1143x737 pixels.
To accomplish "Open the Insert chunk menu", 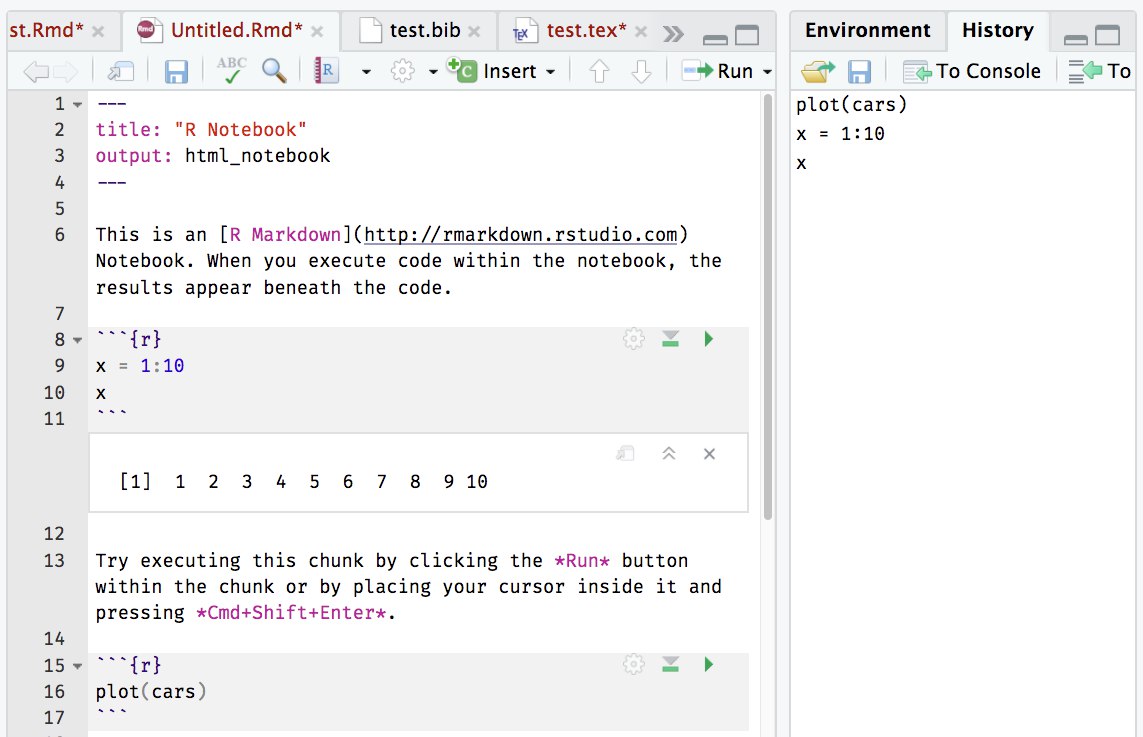I will [502, 71].
